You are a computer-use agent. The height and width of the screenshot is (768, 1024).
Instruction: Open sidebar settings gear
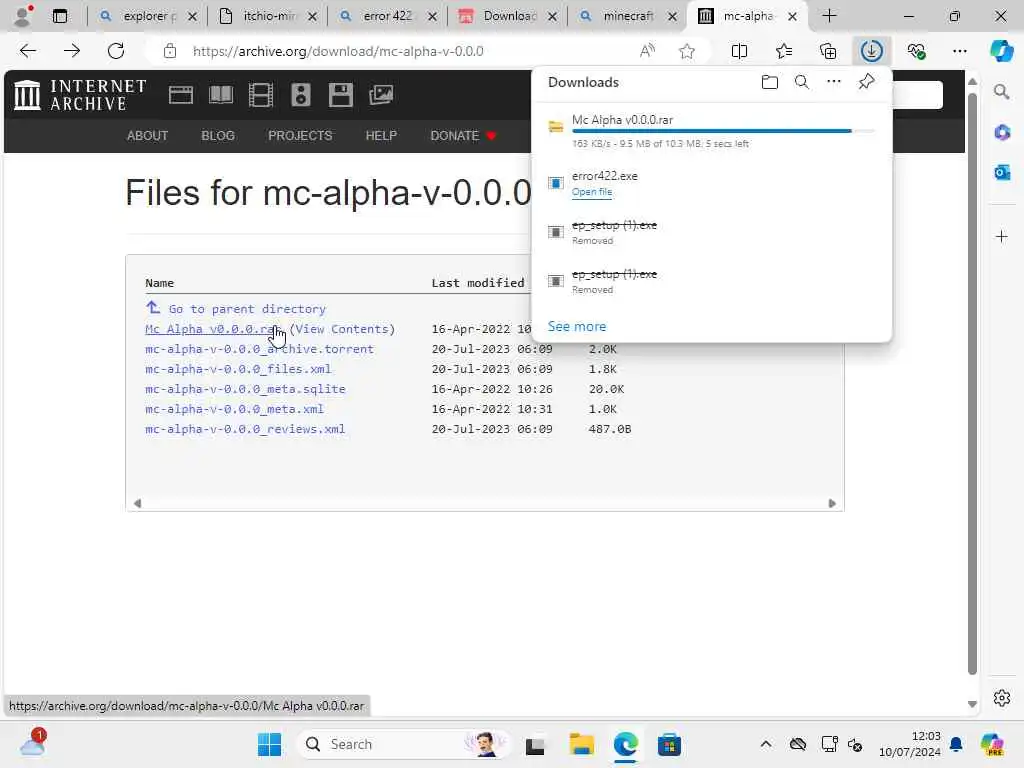click(1002, 698)
